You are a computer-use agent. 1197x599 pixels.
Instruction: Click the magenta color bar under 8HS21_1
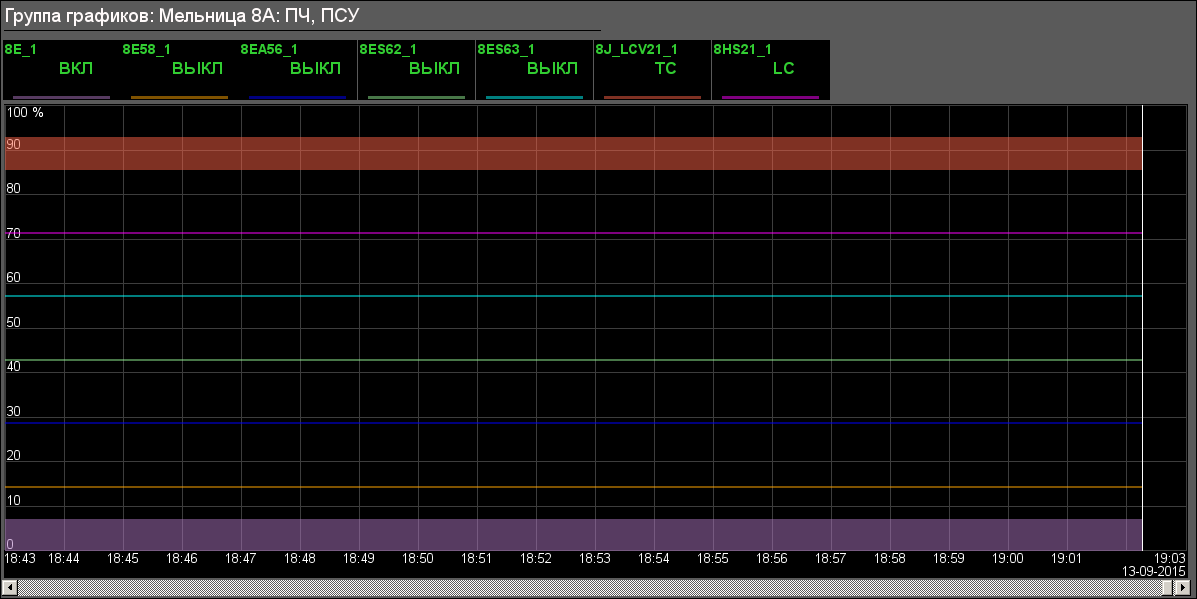(770, 98)
